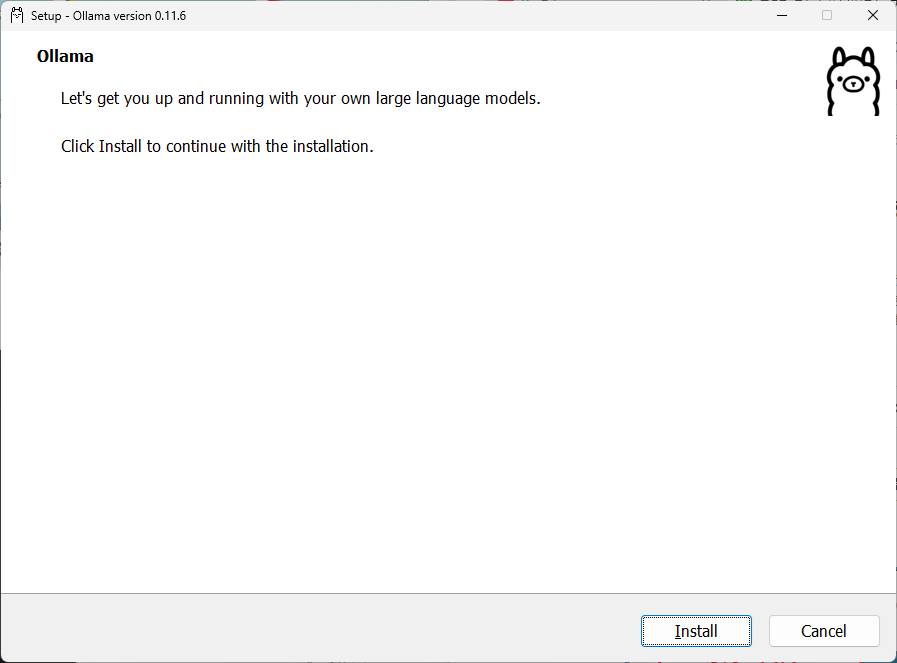
Task: Click the Cancel button at bottom right
Action: pyautogui.click(x=824, y=631)
